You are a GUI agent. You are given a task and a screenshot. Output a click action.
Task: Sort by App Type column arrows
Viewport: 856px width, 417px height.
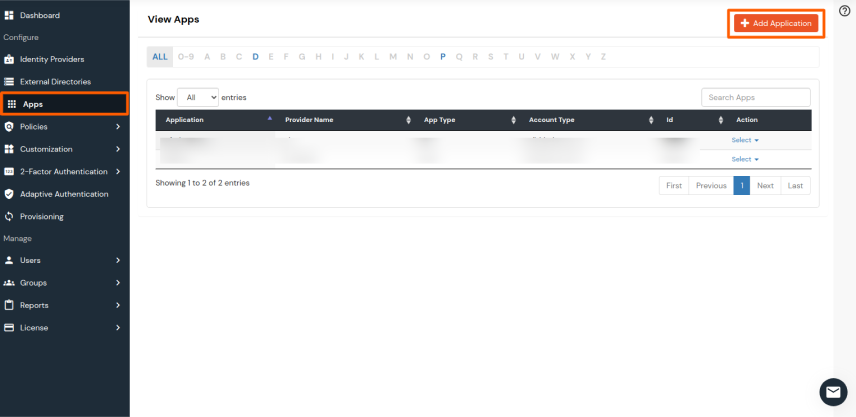[x=513, y=120]
